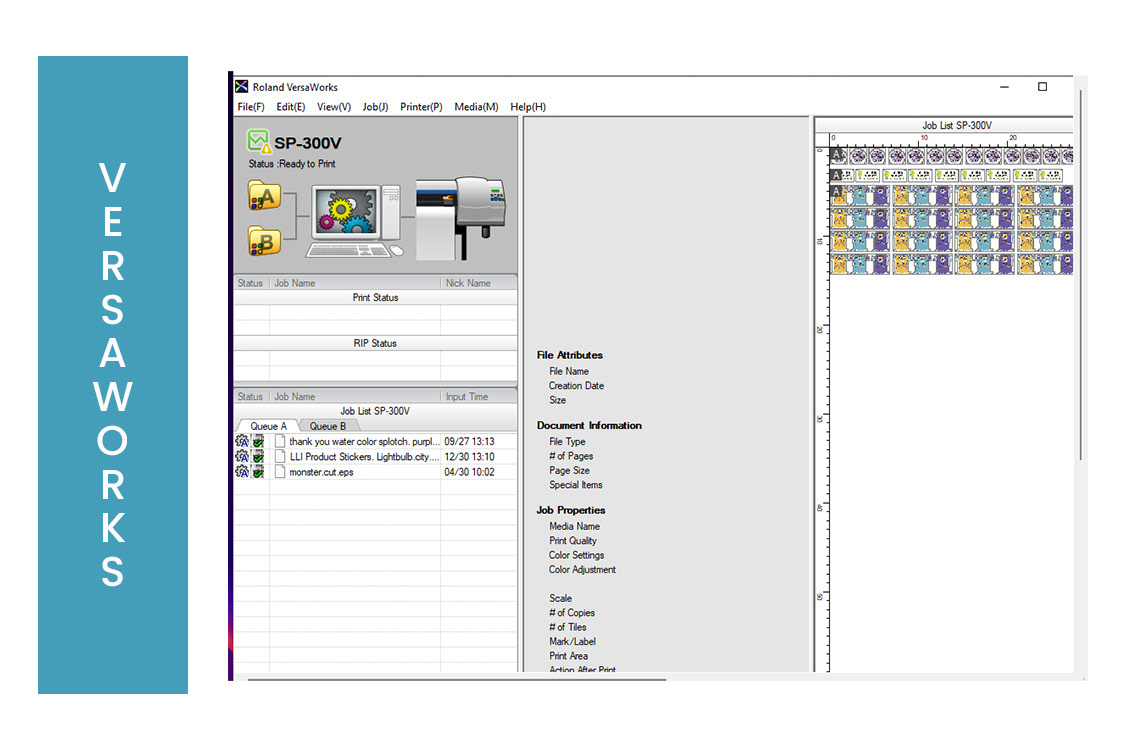
Task: Click the gear status icon for monster.cut.eps
Action: click(242, 472)
